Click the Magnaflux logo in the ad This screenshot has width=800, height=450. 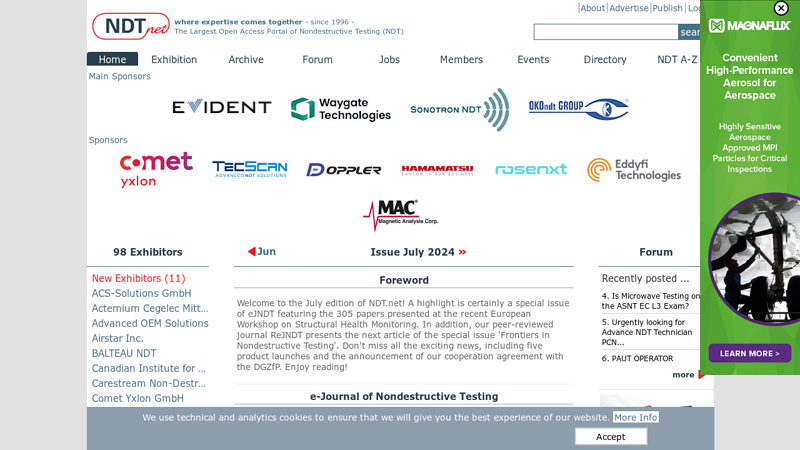pyautogui.click(x=749, y=26)
